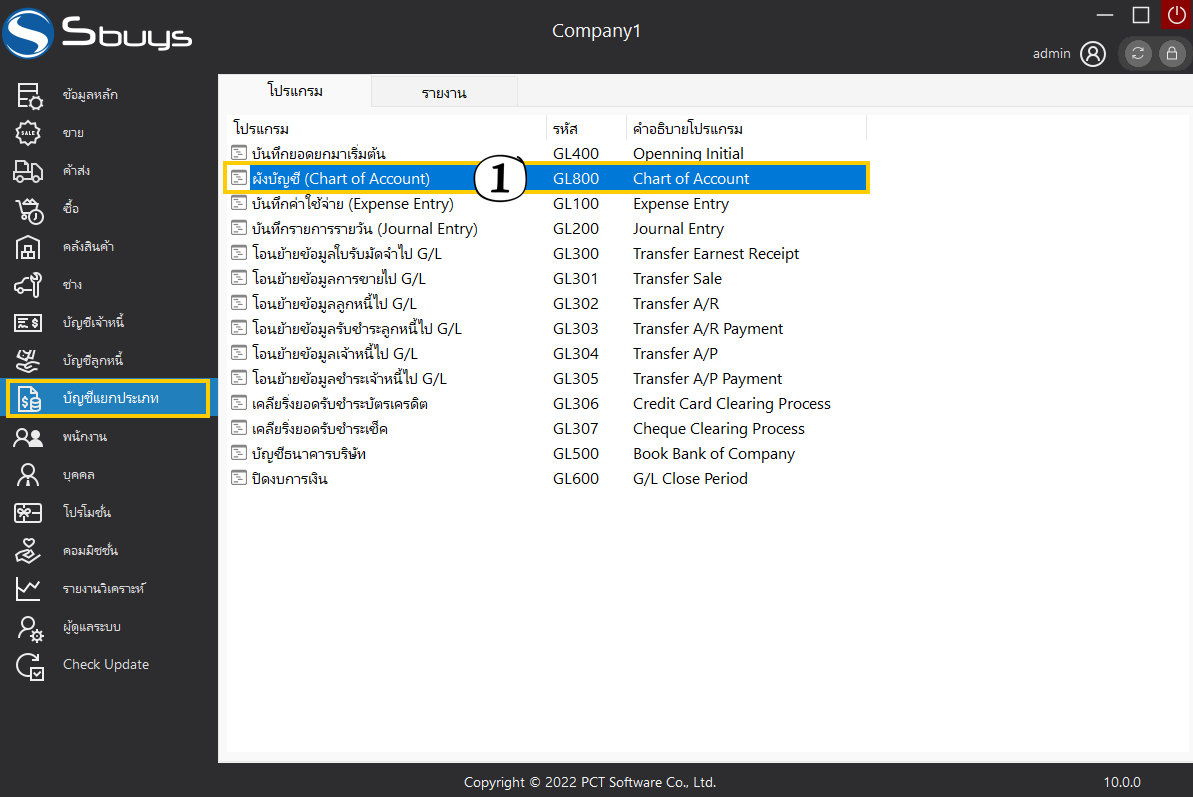Screen dimensions: 1193x797
Task: Click the คำอธิบายโปรแกรม column header
Action: click(688, 129)
